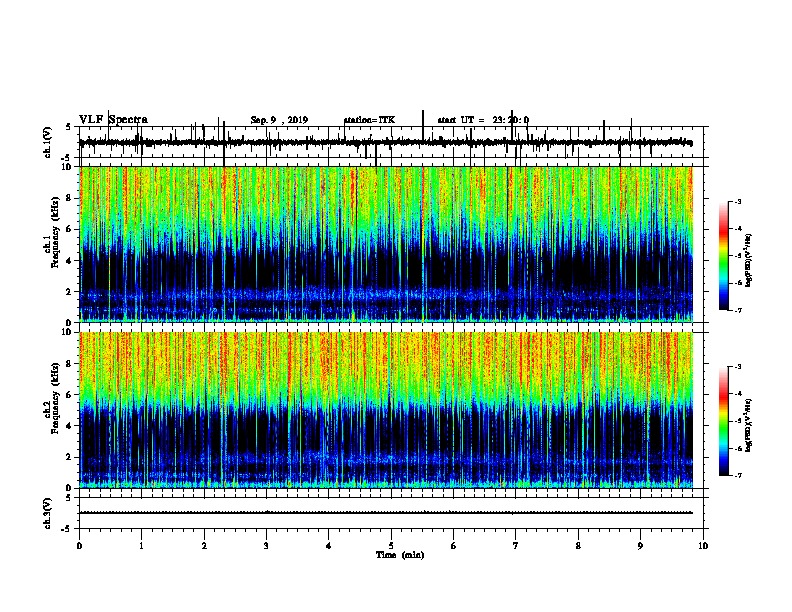Click the time-axis tick label "1"

click(141, 546)
